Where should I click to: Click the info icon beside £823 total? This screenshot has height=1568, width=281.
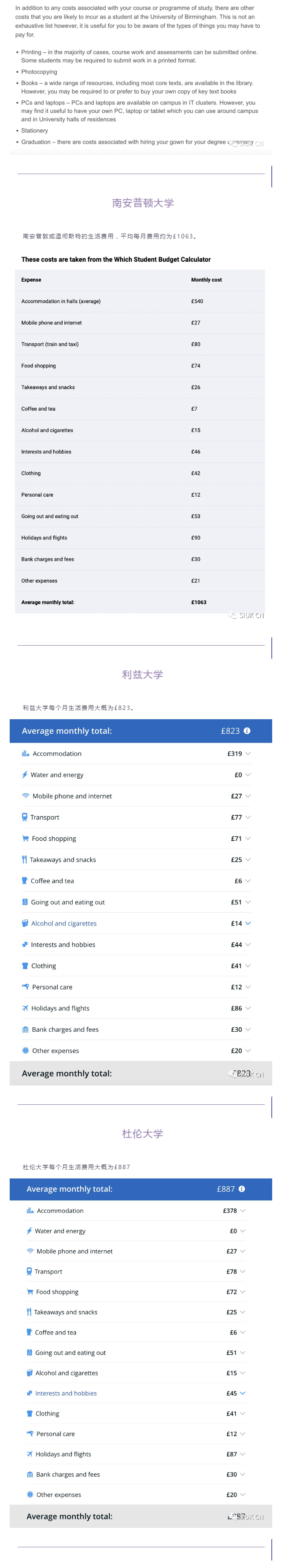[247, 731]
